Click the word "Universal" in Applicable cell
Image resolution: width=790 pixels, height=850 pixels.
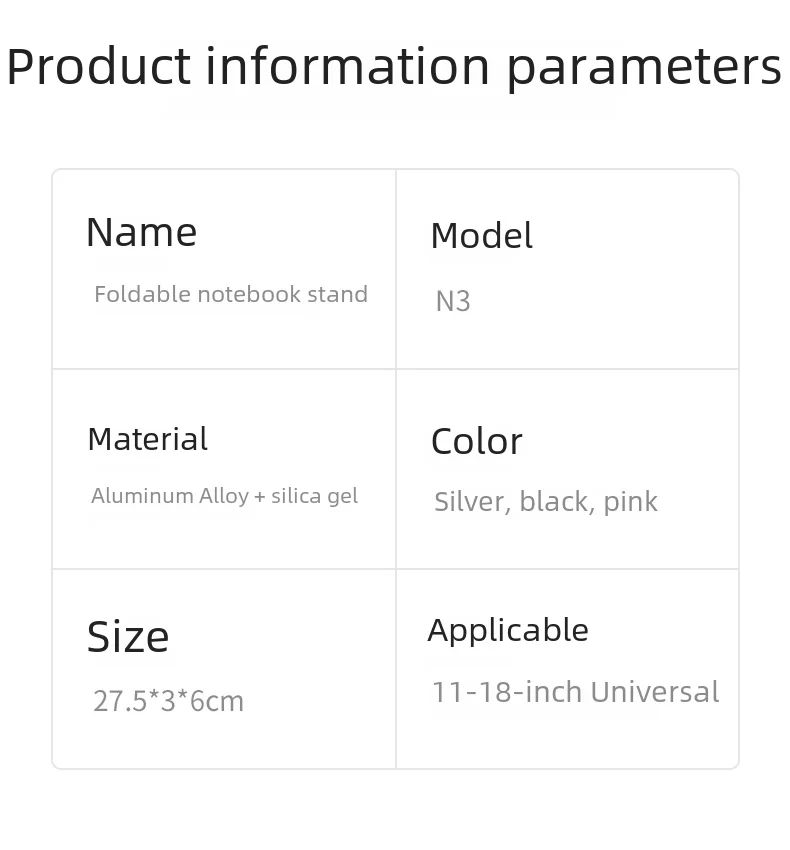655,692
